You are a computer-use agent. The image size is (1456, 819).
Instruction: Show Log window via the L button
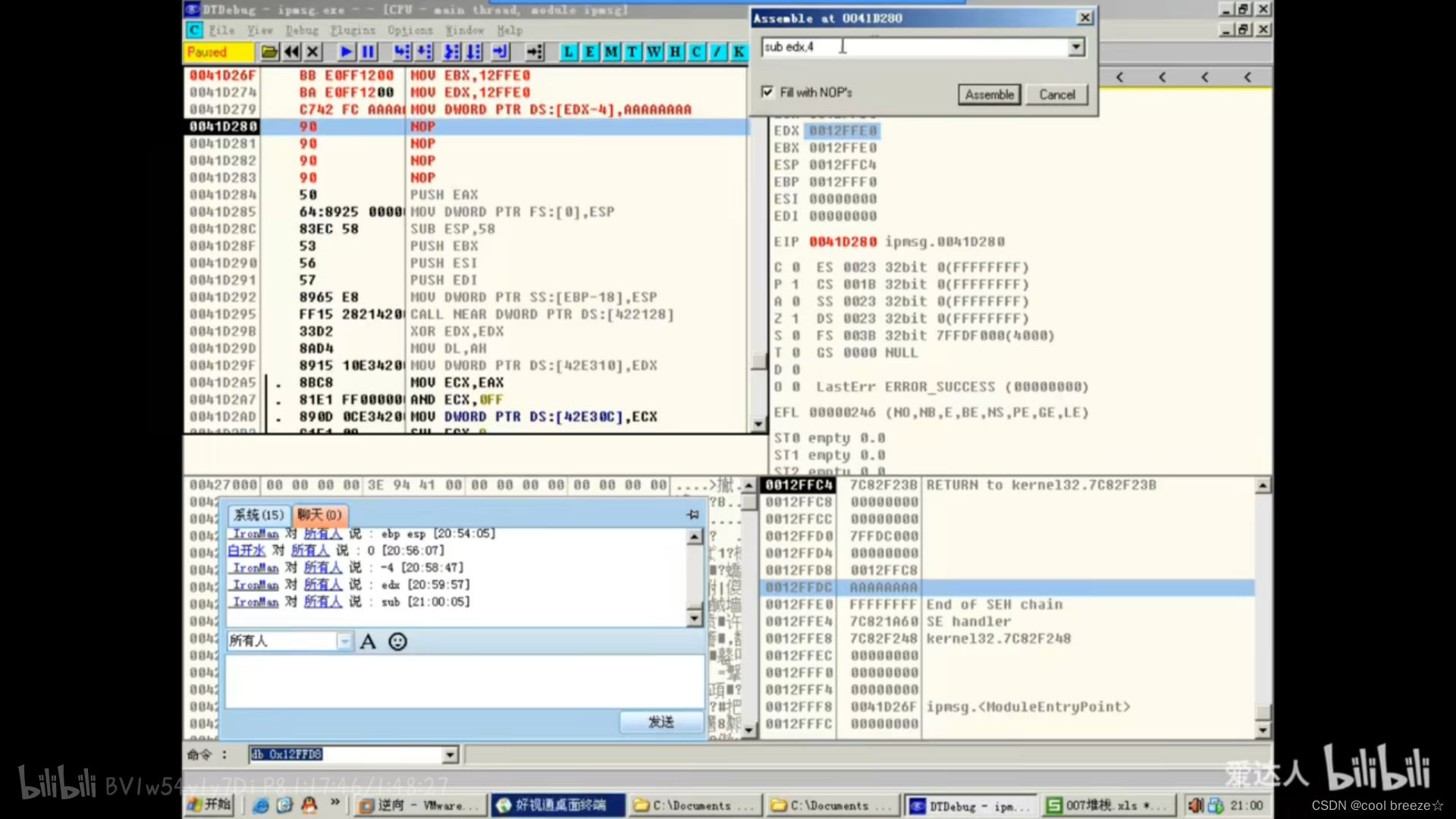tap(568, 52)
